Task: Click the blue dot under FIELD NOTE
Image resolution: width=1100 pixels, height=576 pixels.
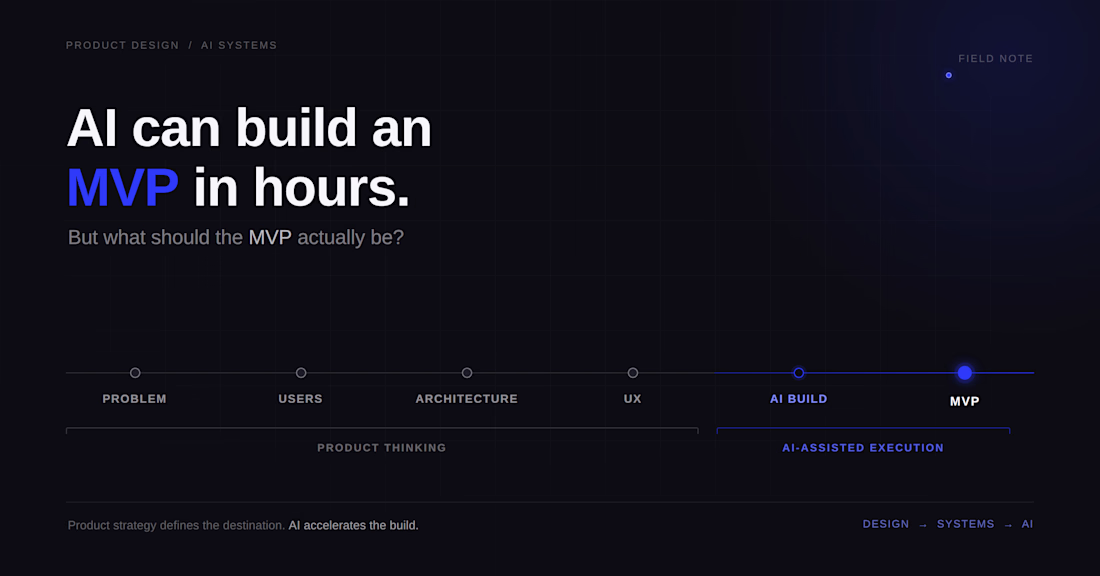Action: 948,75
